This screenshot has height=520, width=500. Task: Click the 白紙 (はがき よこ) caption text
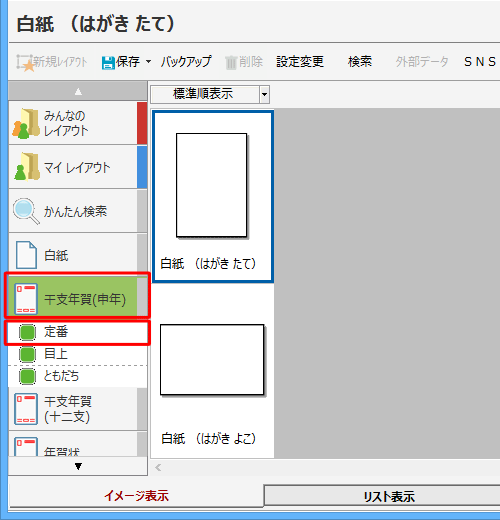coord(208,439)
